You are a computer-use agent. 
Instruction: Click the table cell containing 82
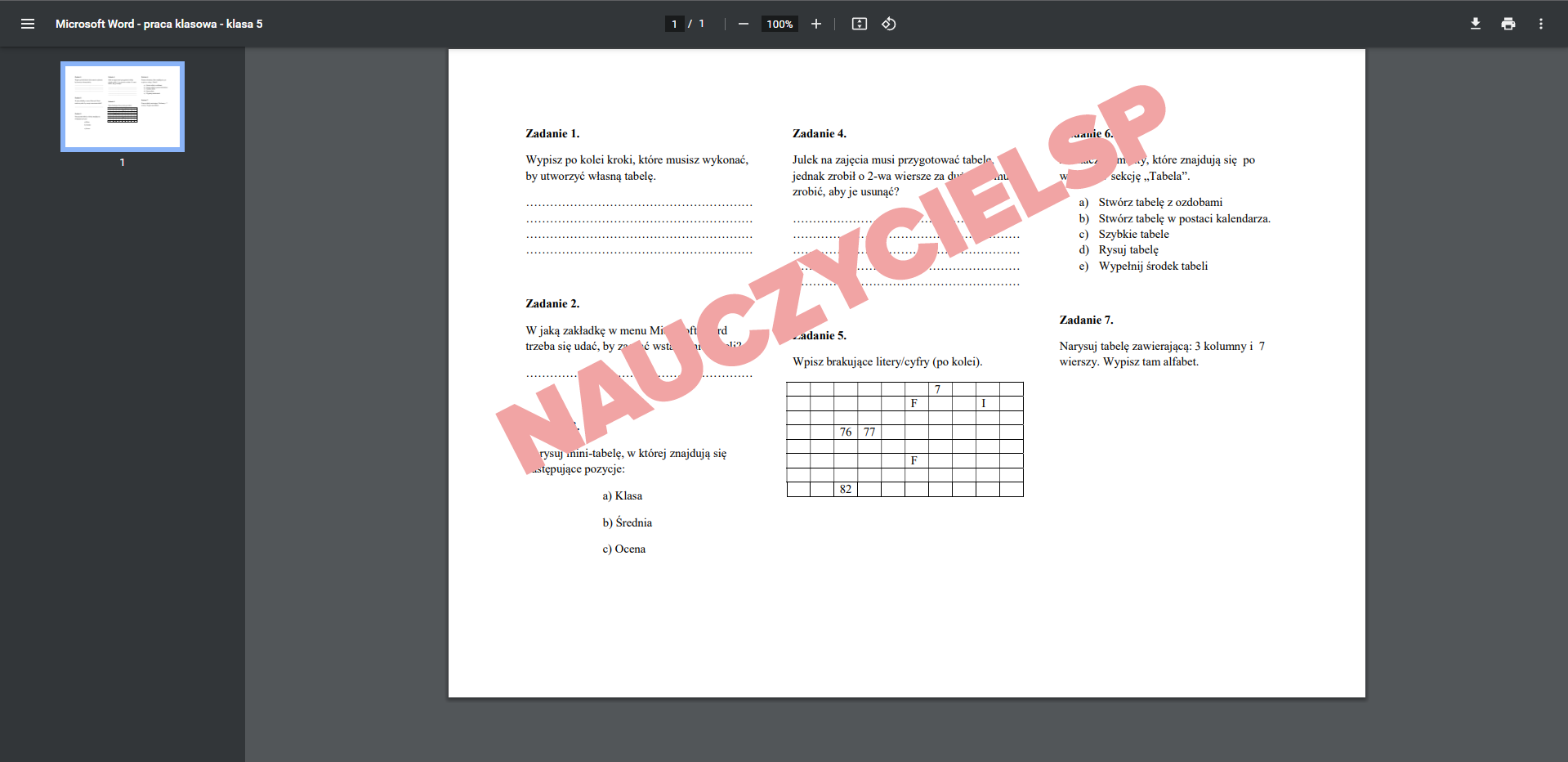846,489
